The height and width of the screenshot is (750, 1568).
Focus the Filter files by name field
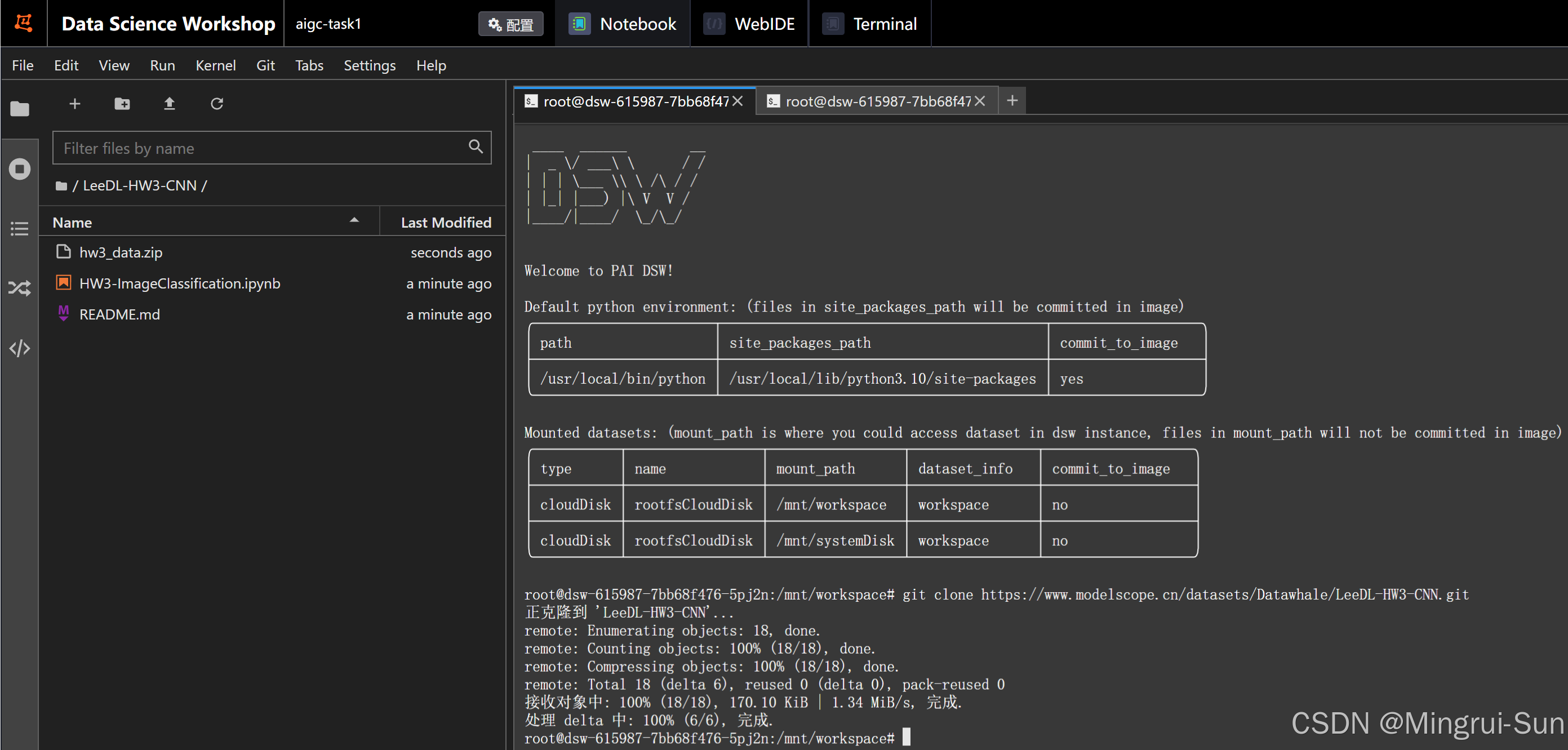262,148
